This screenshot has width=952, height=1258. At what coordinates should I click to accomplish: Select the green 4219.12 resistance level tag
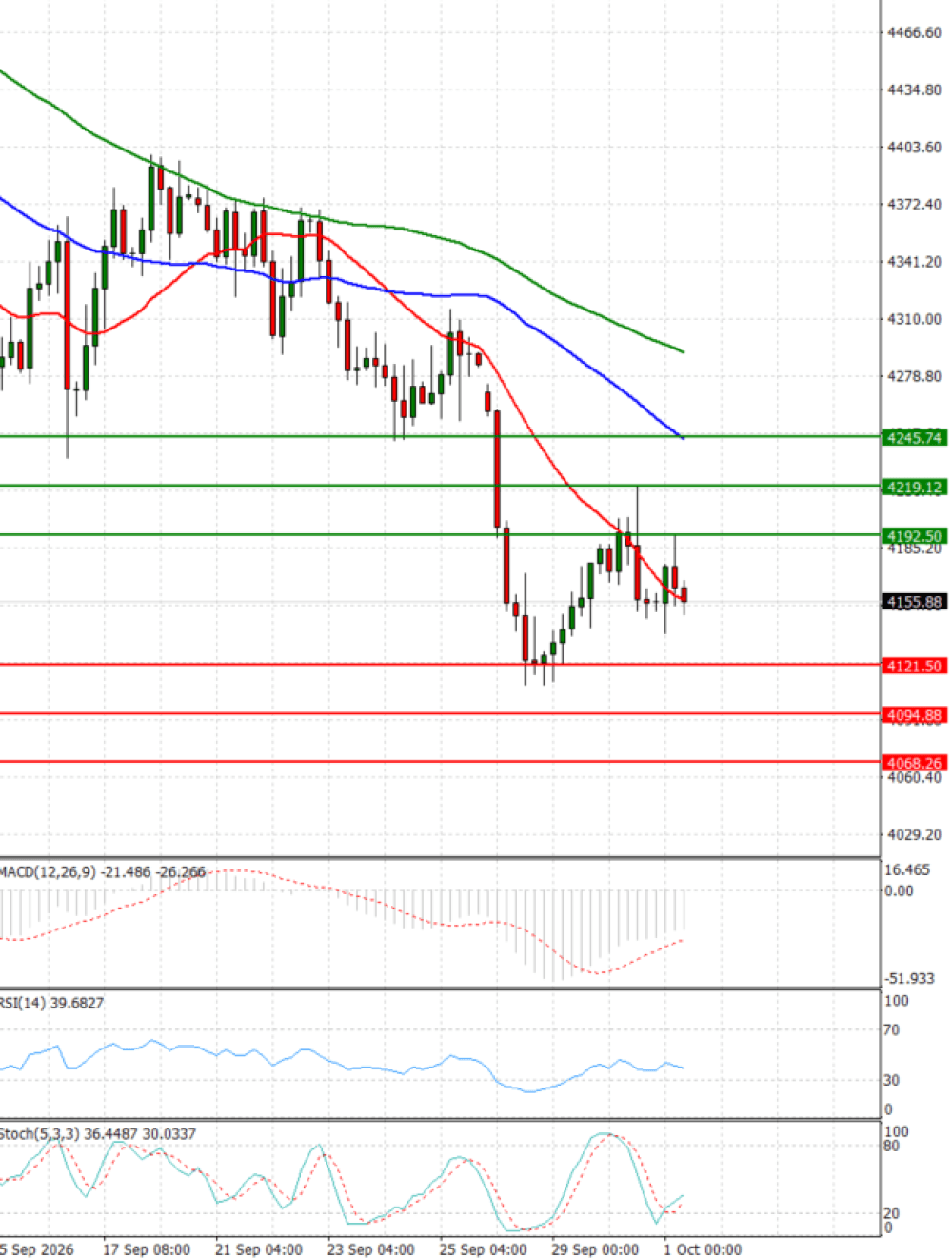914,487
